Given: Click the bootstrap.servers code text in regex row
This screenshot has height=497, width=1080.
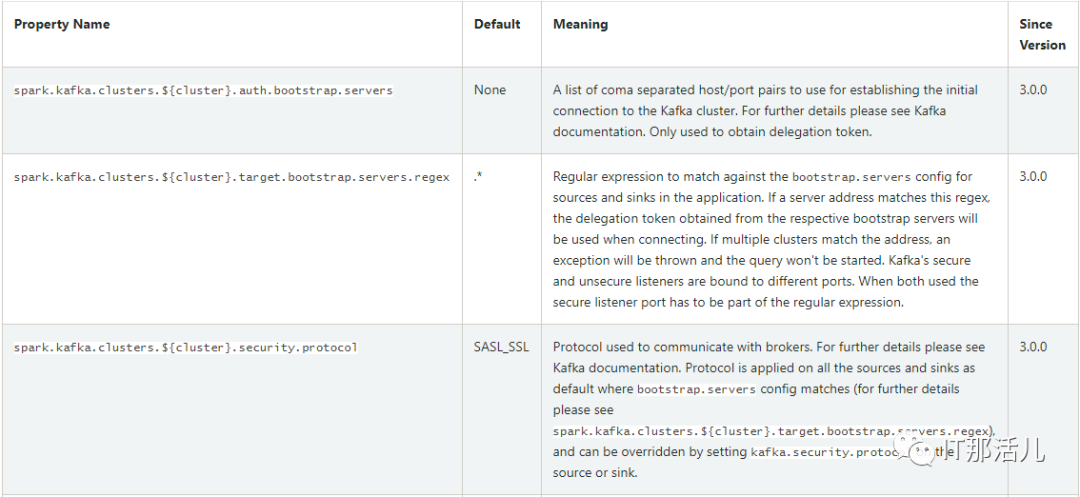Looking at the screenshot, I should [851, 177].
